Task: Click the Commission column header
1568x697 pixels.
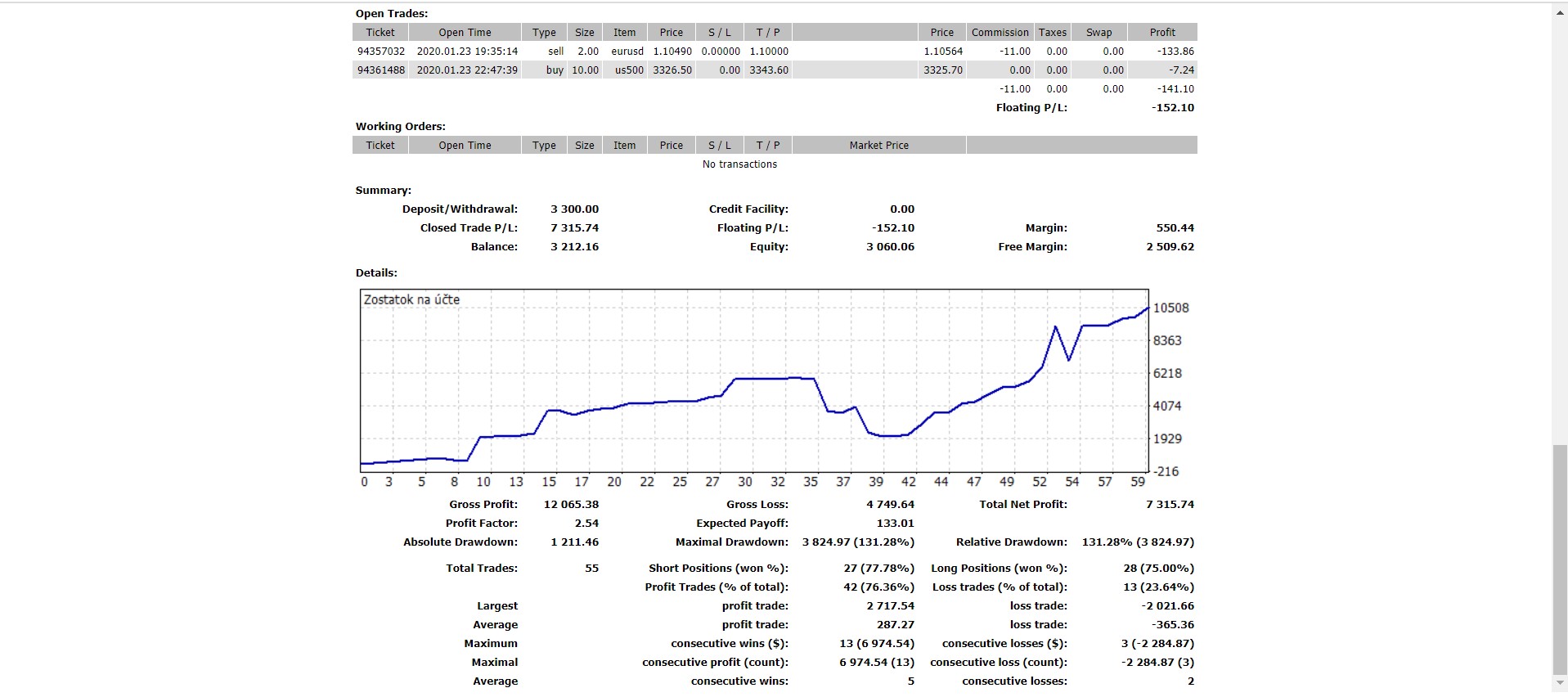Action: tap(1000, 33)
